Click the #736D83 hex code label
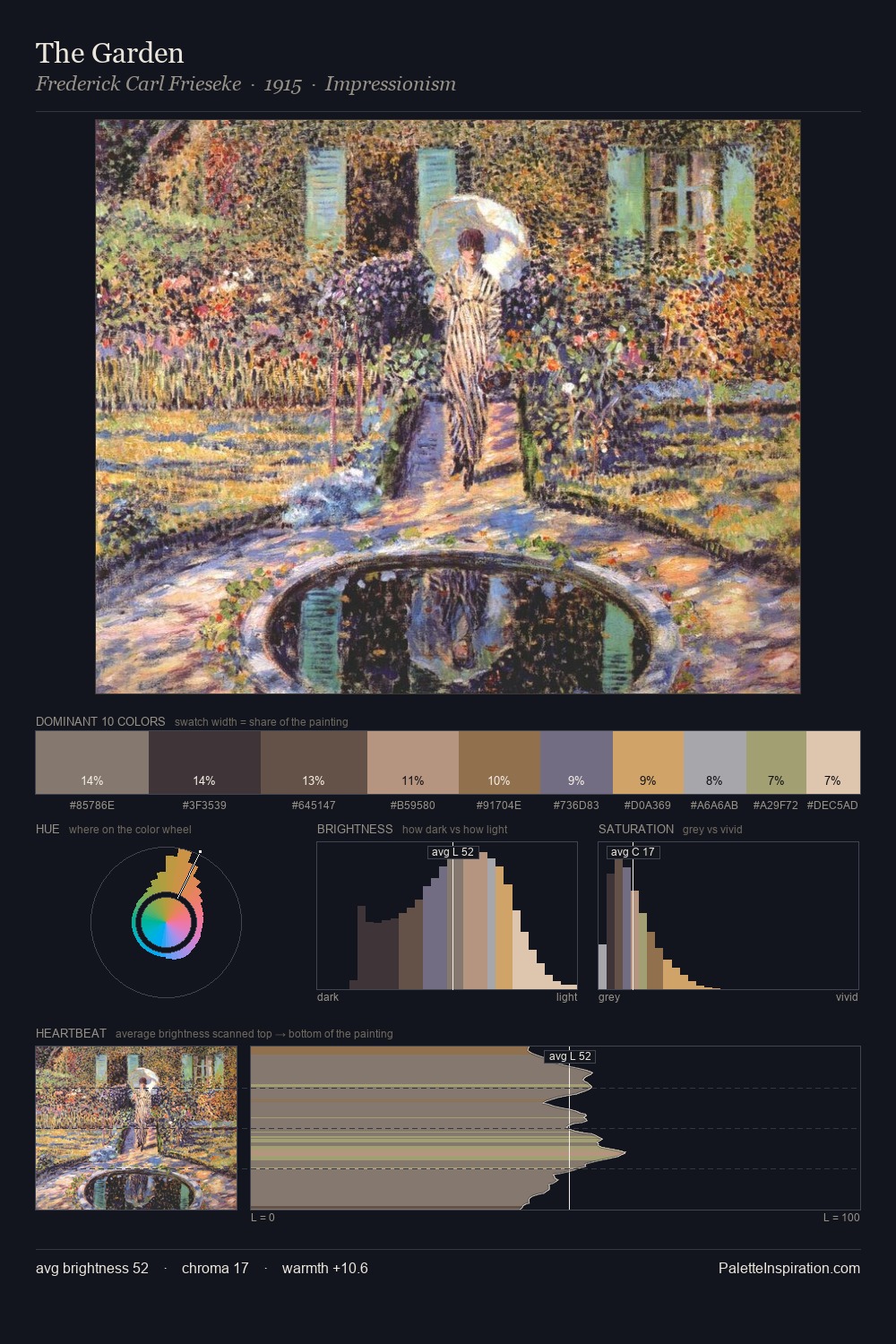The width and height of the screenshot is (896, 1344). (577, 805)
